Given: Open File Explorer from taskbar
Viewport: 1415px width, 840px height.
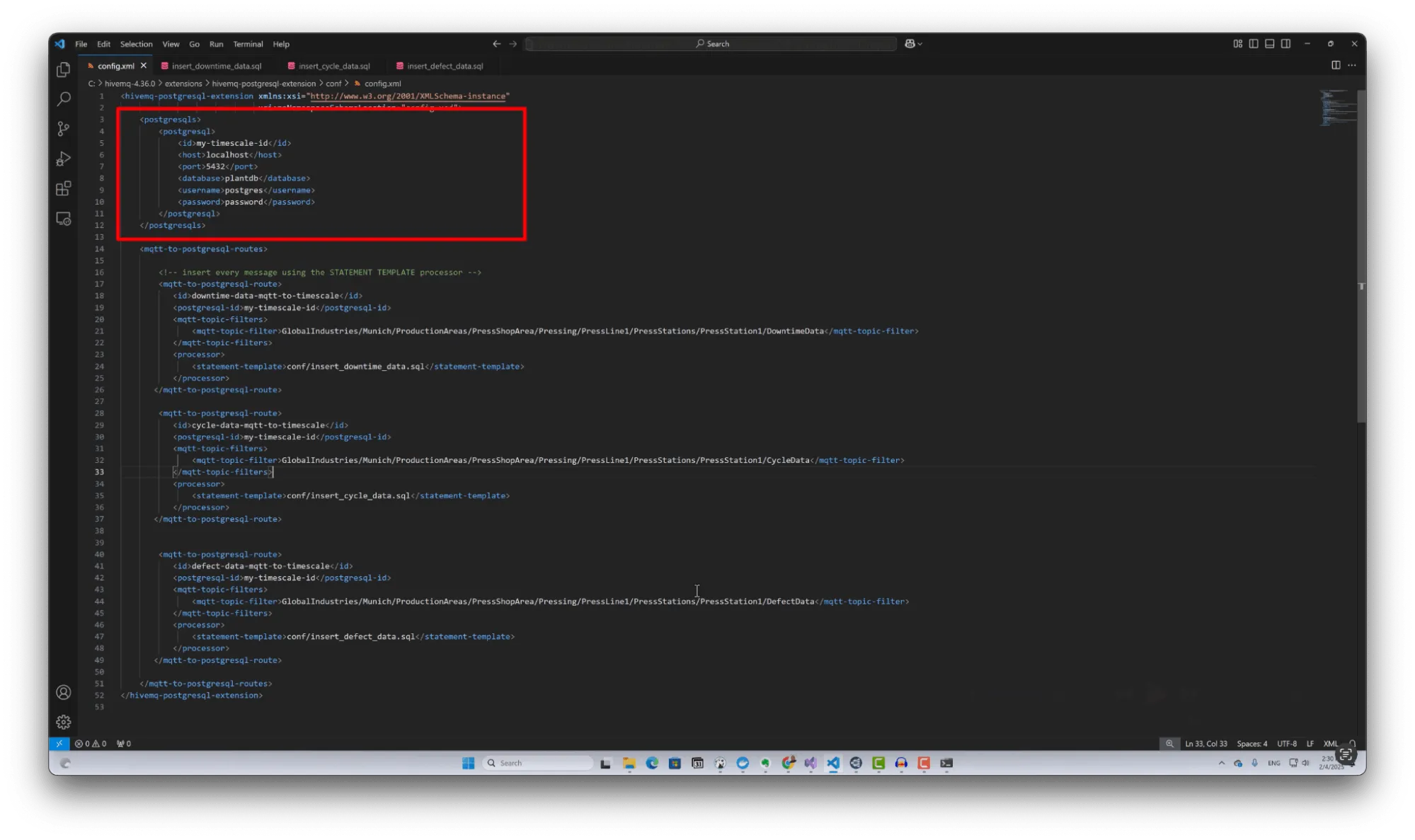Looking at the screenshot, I should (x=629, y=763).
